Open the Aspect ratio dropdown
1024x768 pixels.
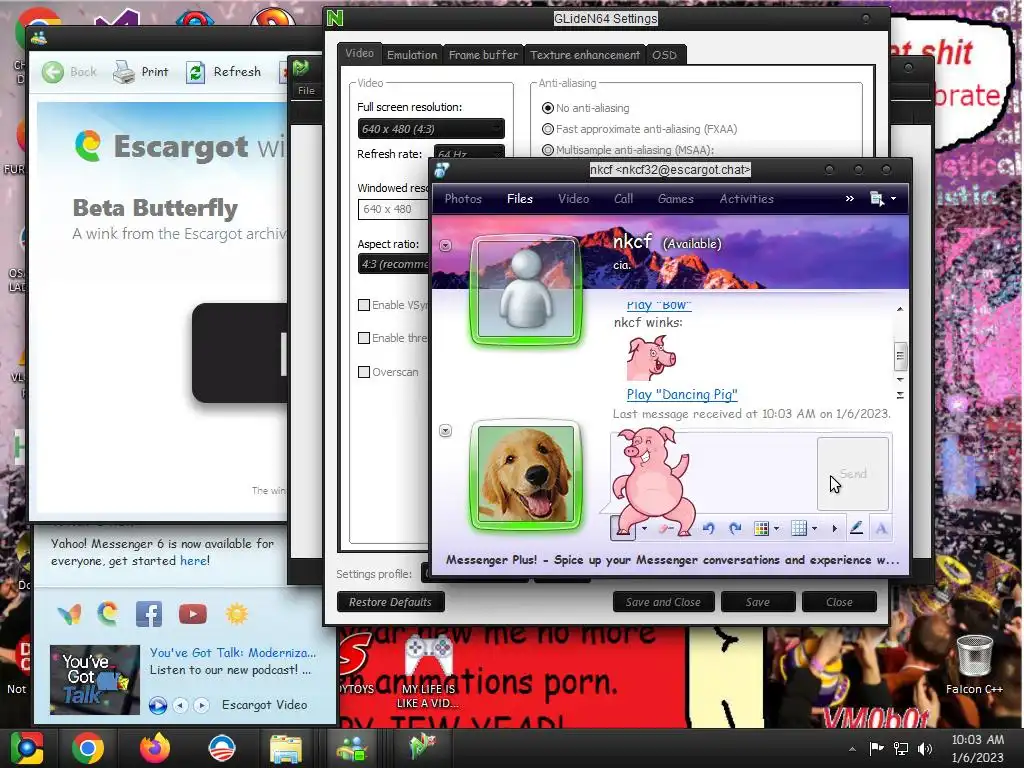393,264
